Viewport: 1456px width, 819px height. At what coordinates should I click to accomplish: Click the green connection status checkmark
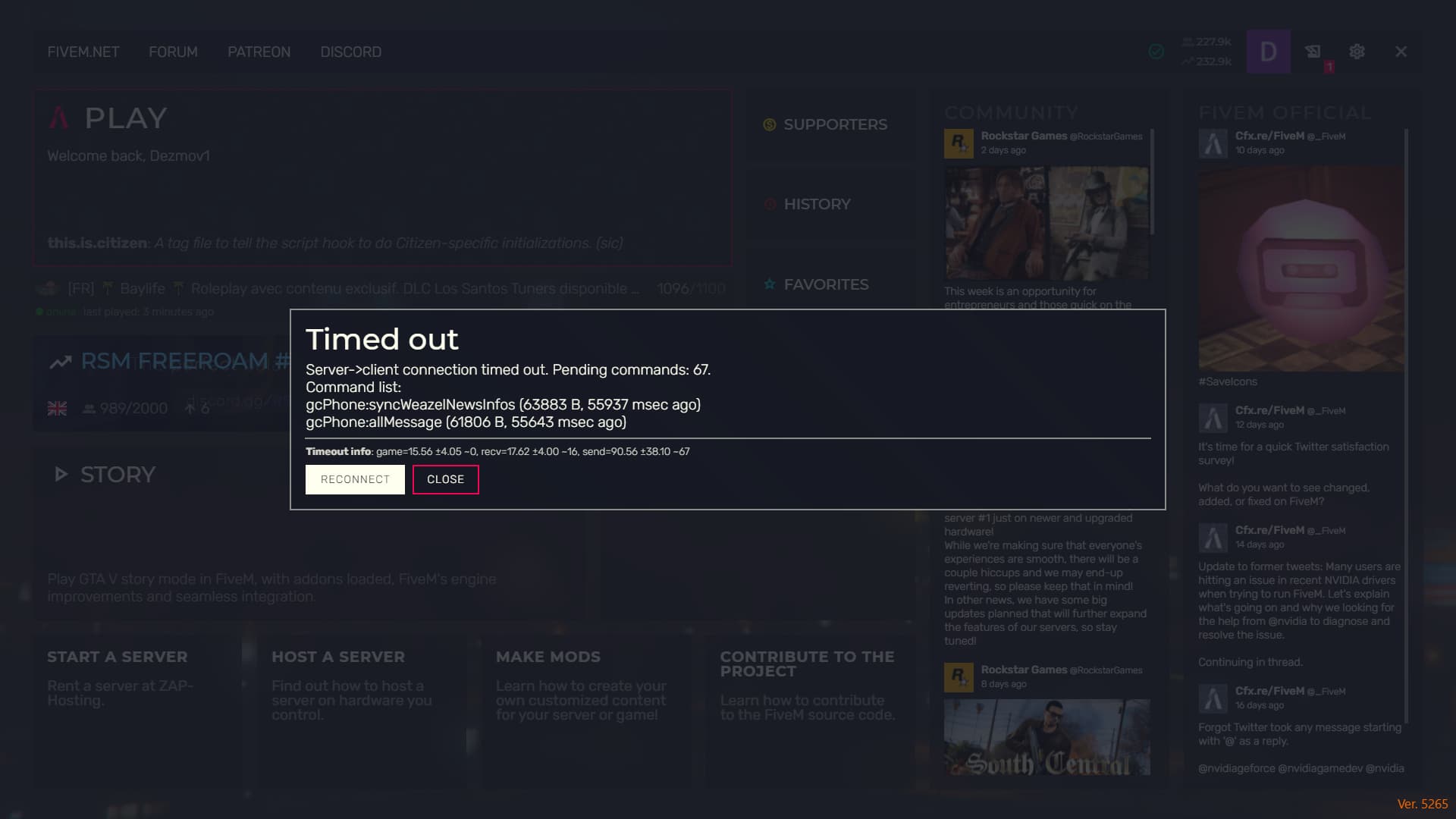(1156, 51)
